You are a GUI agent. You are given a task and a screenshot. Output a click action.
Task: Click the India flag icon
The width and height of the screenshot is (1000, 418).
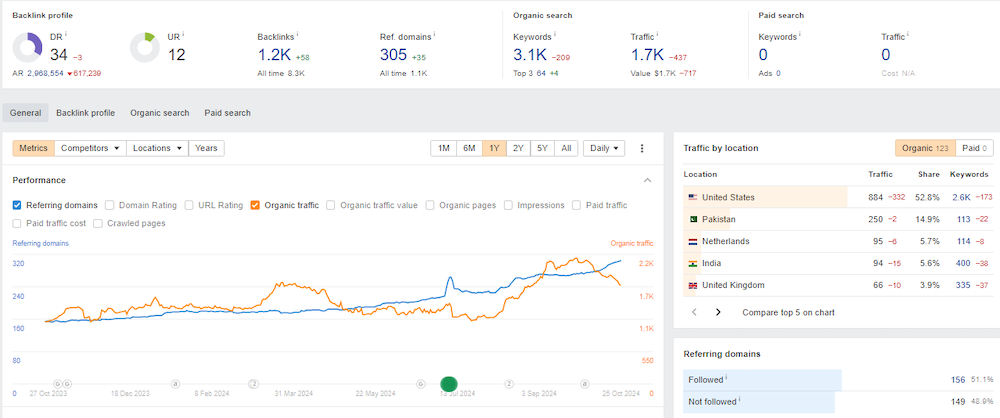point(693,264)
